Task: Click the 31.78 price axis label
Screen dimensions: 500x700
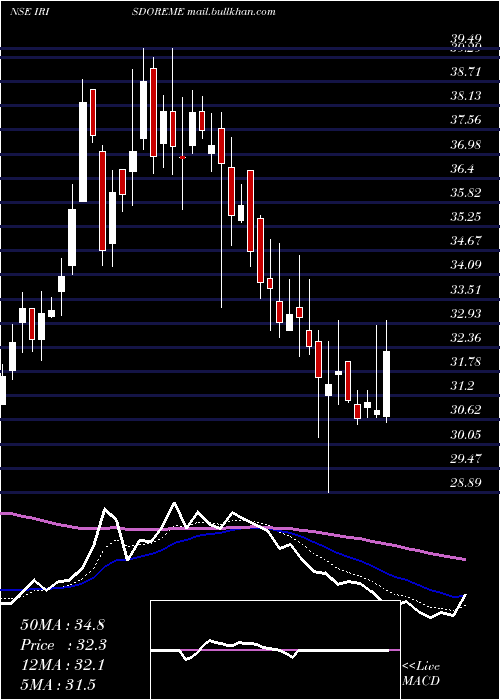Action: (x=466, y=362)
